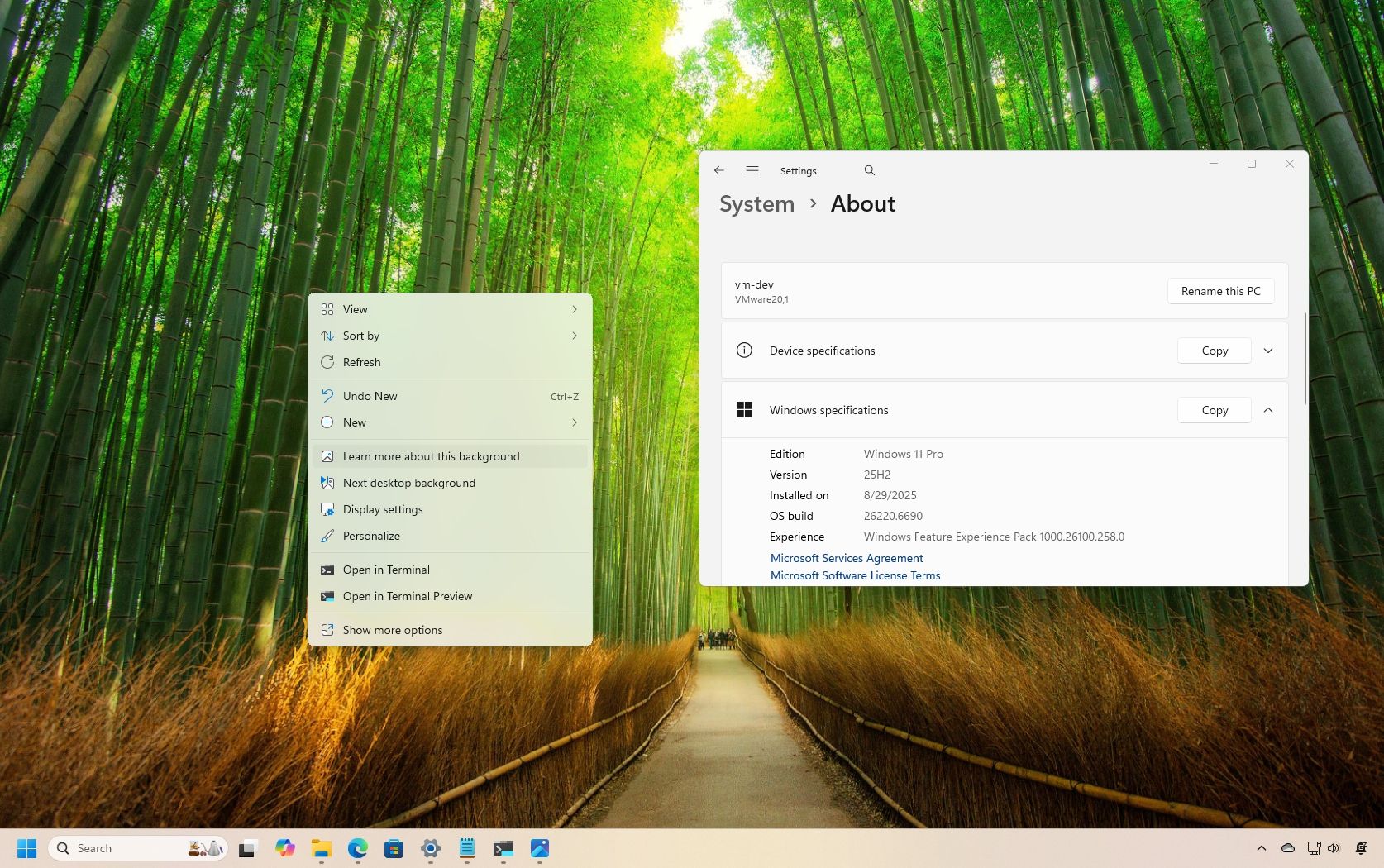Open Microsoft Store taskbar icon
Image resolution: width=1384 pixels, height=868 pixels.
394,848
